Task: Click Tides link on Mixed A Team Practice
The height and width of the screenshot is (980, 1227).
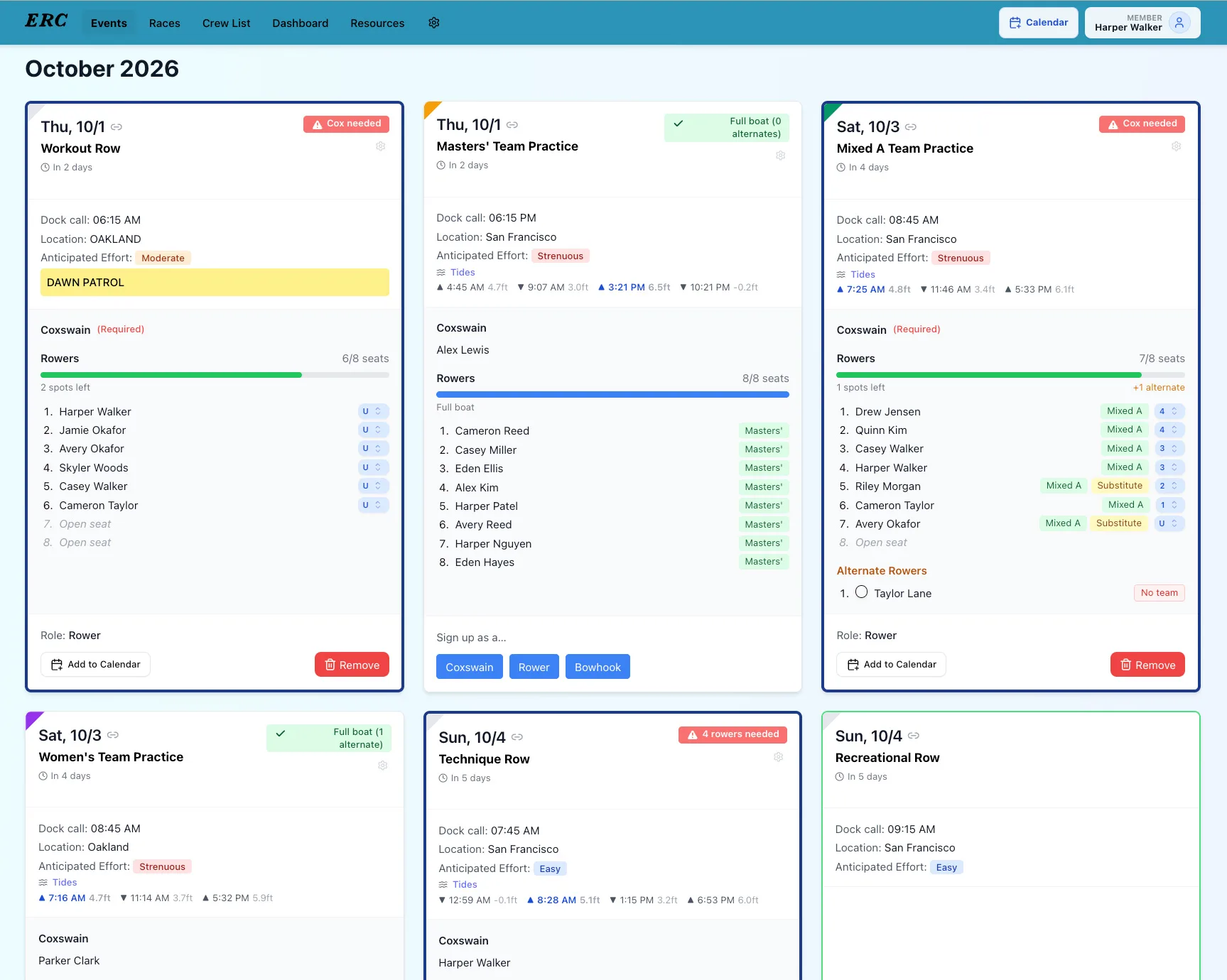Action: [x=856, y=275]
